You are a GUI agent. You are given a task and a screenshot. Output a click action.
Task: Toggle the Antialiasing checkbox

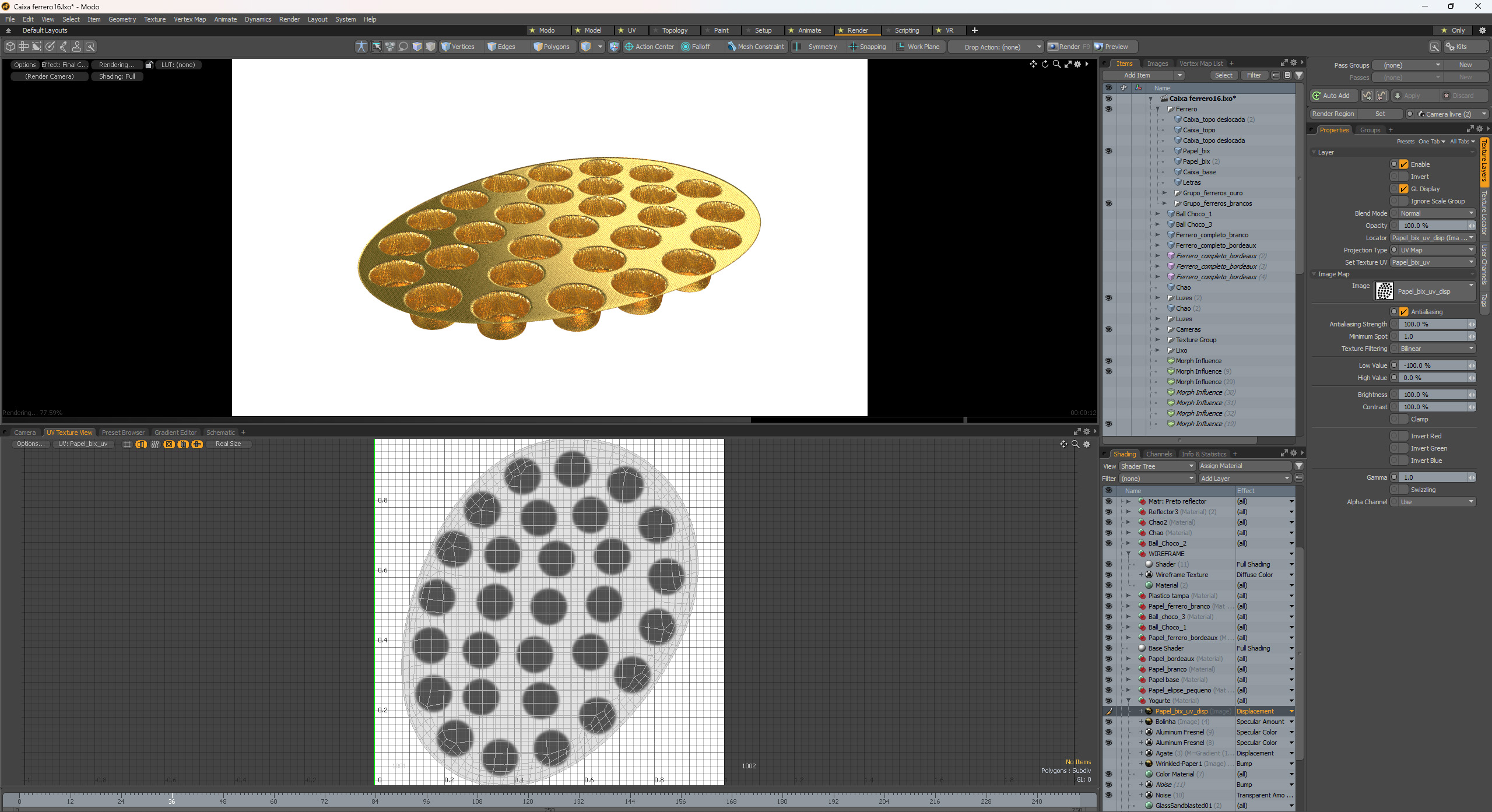[1403, 312]
